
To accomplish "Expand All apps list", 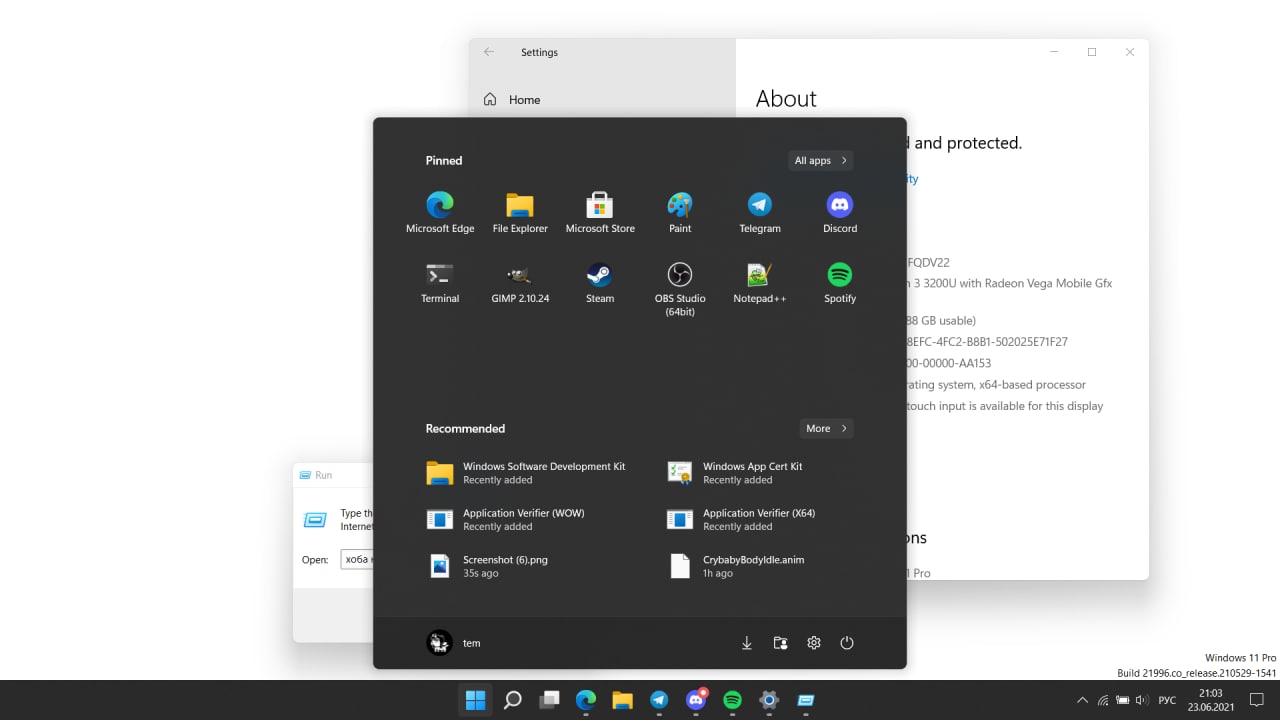I will 820,160.
